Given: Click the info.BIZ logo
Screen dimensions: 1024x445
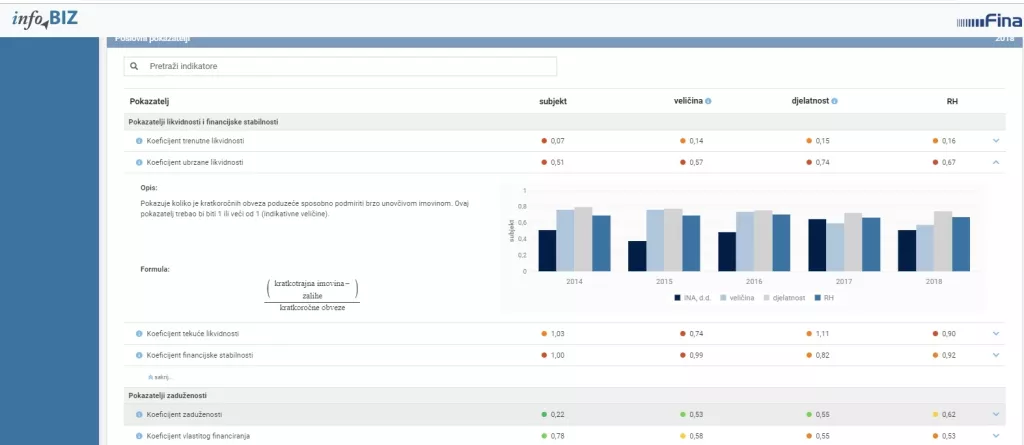Looking at the screenshot, I should click(x=44, y=17).
